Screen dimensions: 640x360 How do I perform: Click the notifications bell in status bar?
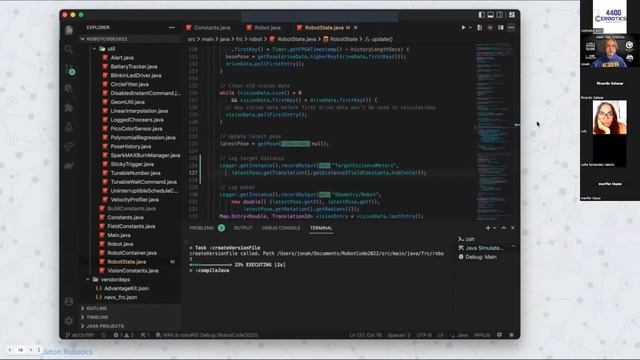click(511, 335)
